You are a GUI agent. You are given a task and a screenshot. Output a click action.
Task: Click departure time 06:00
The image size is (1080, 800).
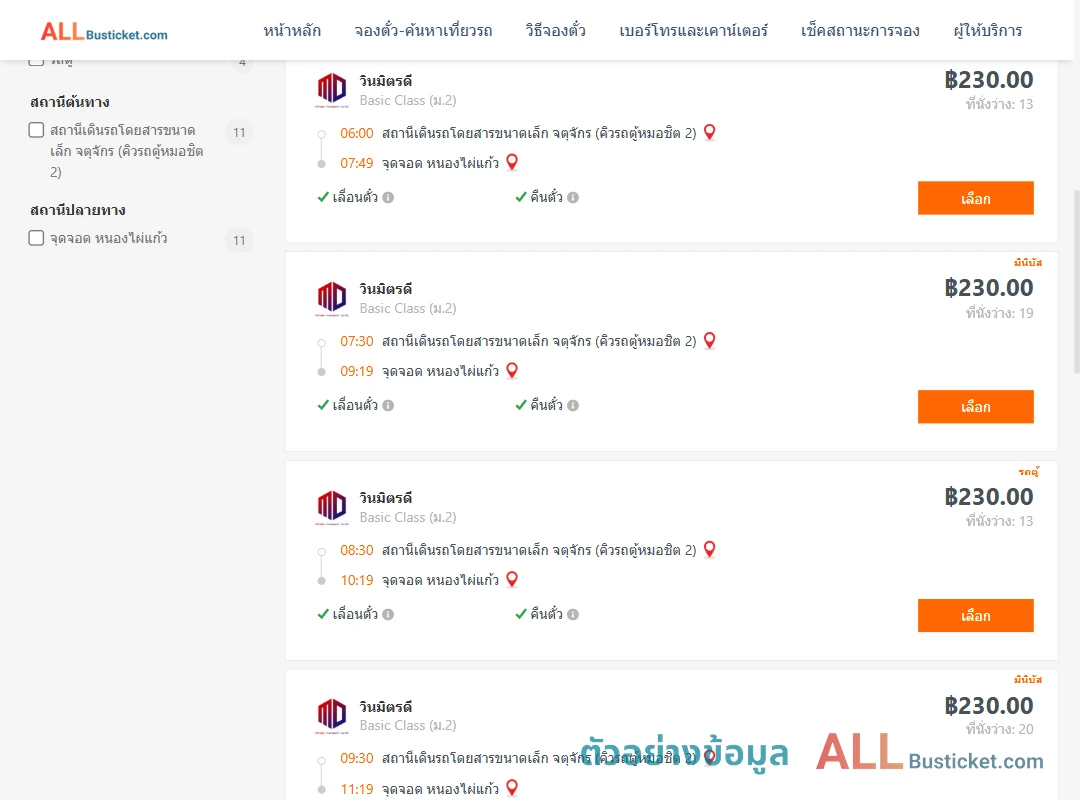(357, 133)
